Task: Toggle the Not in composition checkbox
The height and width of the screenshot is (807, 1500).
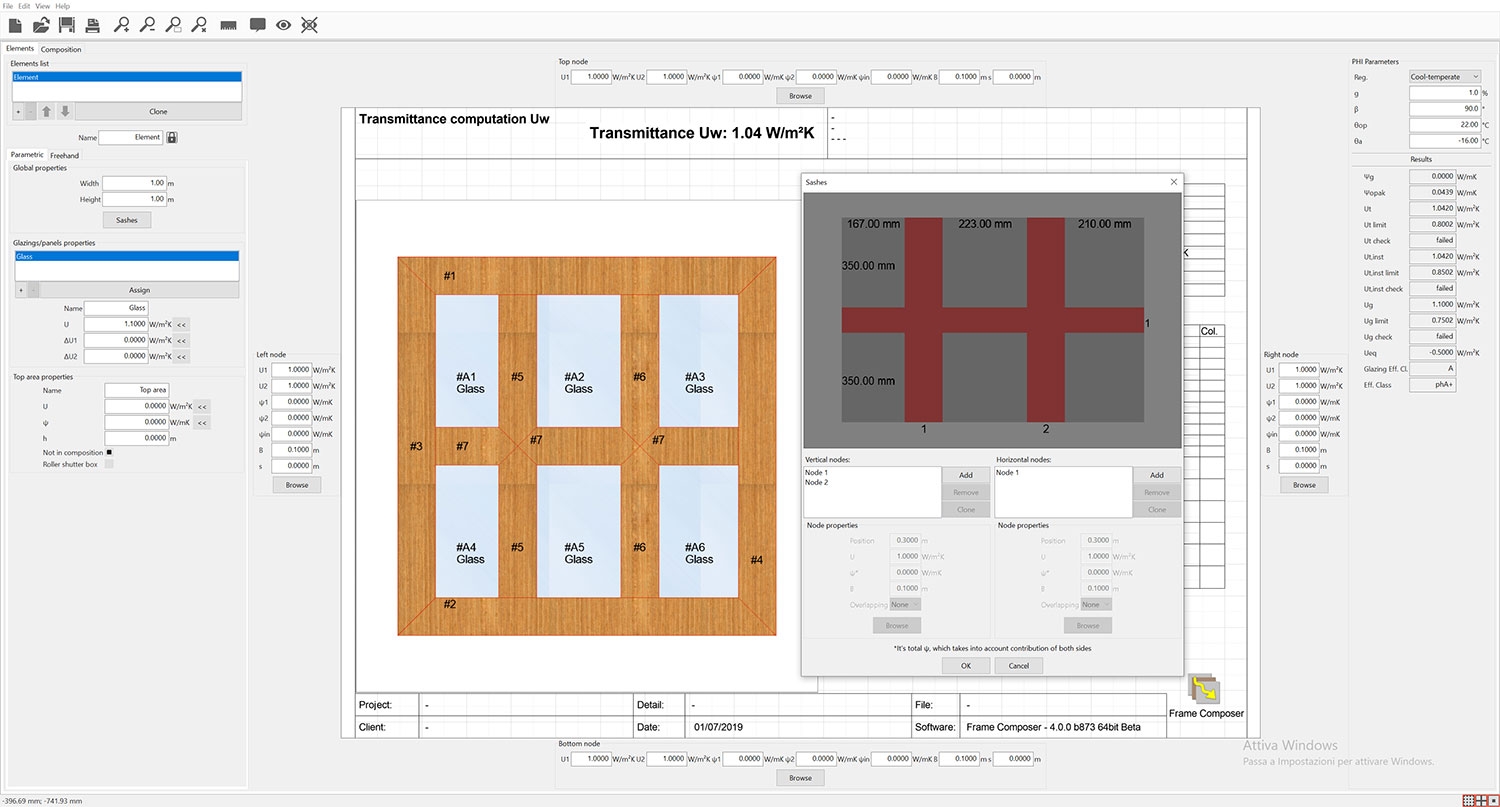Action: click(x=109, y=452)
